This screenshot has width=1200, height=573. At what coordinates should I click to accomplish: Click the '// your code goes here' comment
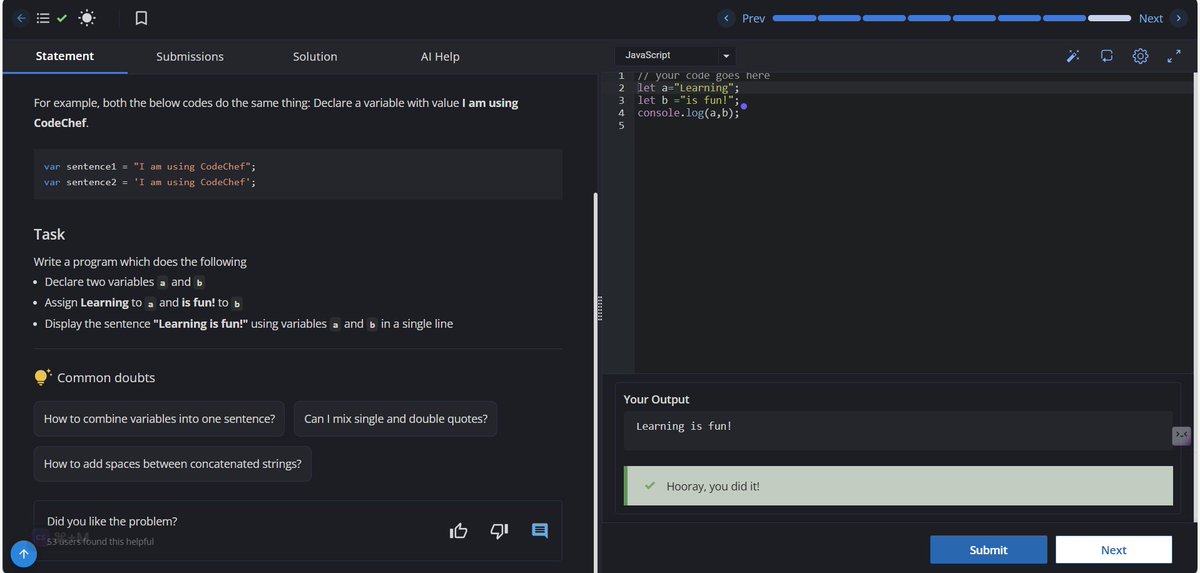tap(704, 76)
